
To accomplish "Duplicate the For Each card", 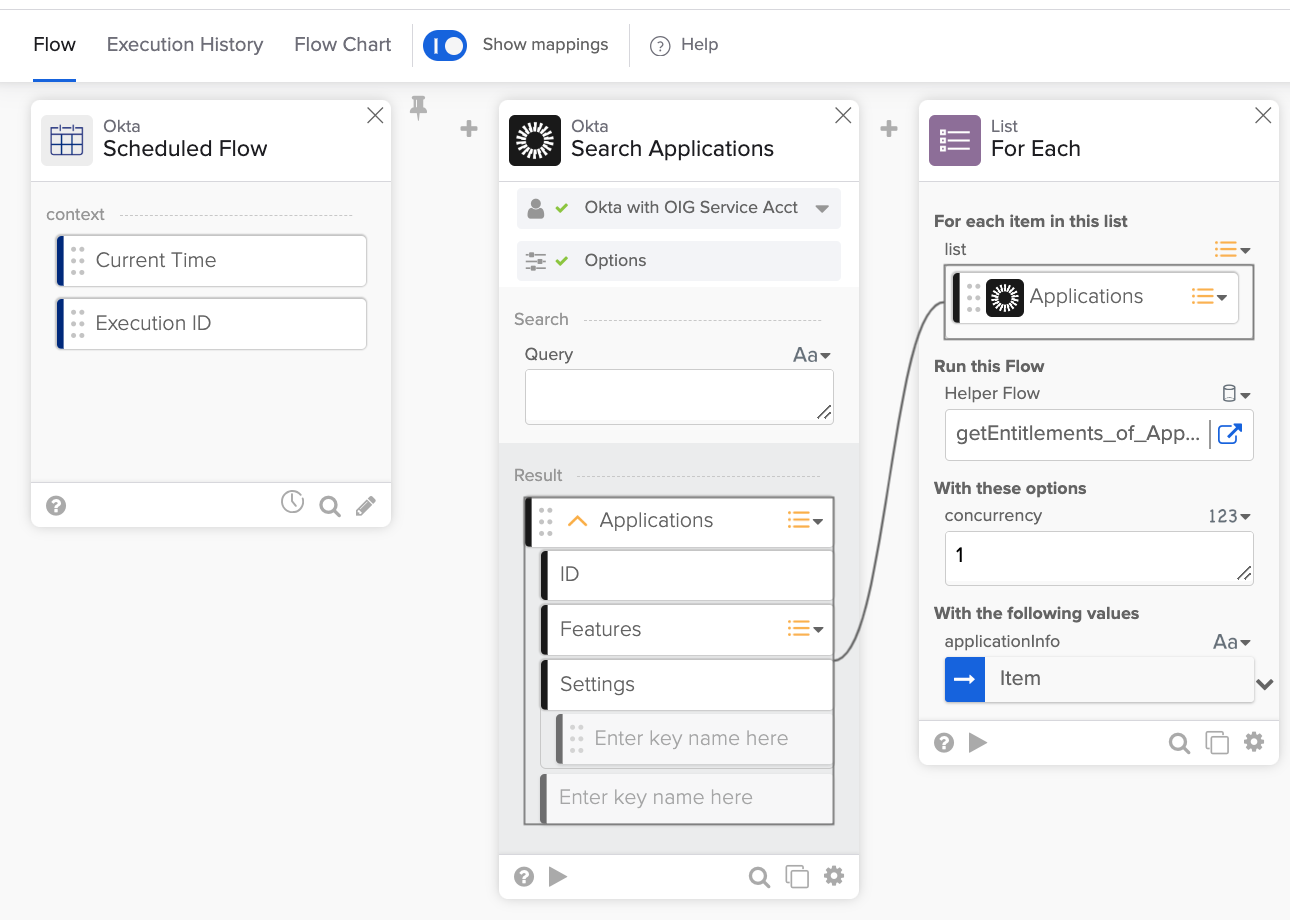I will (x=1217, y=743).
